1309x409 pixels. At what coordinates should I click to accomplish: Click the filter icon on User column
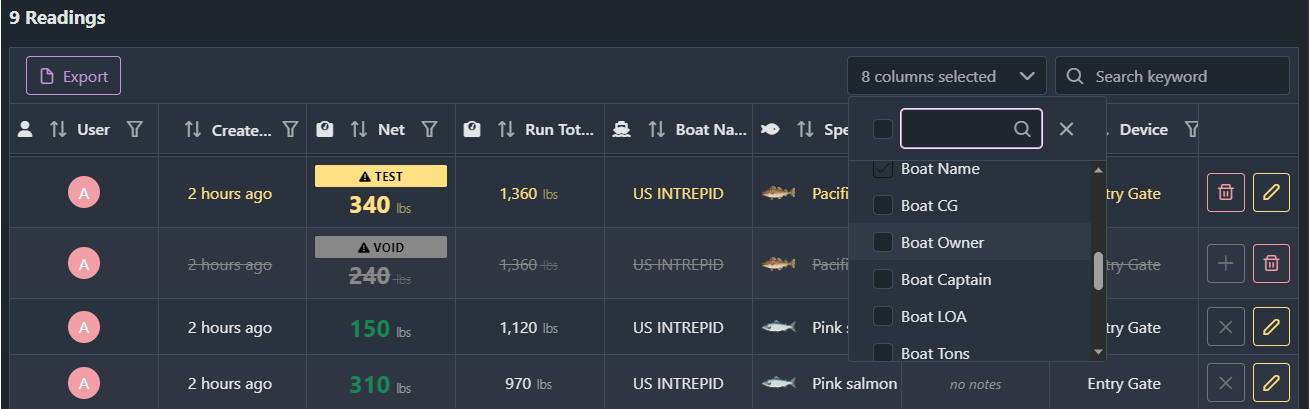pyautogui.click(x=135, y=130)
